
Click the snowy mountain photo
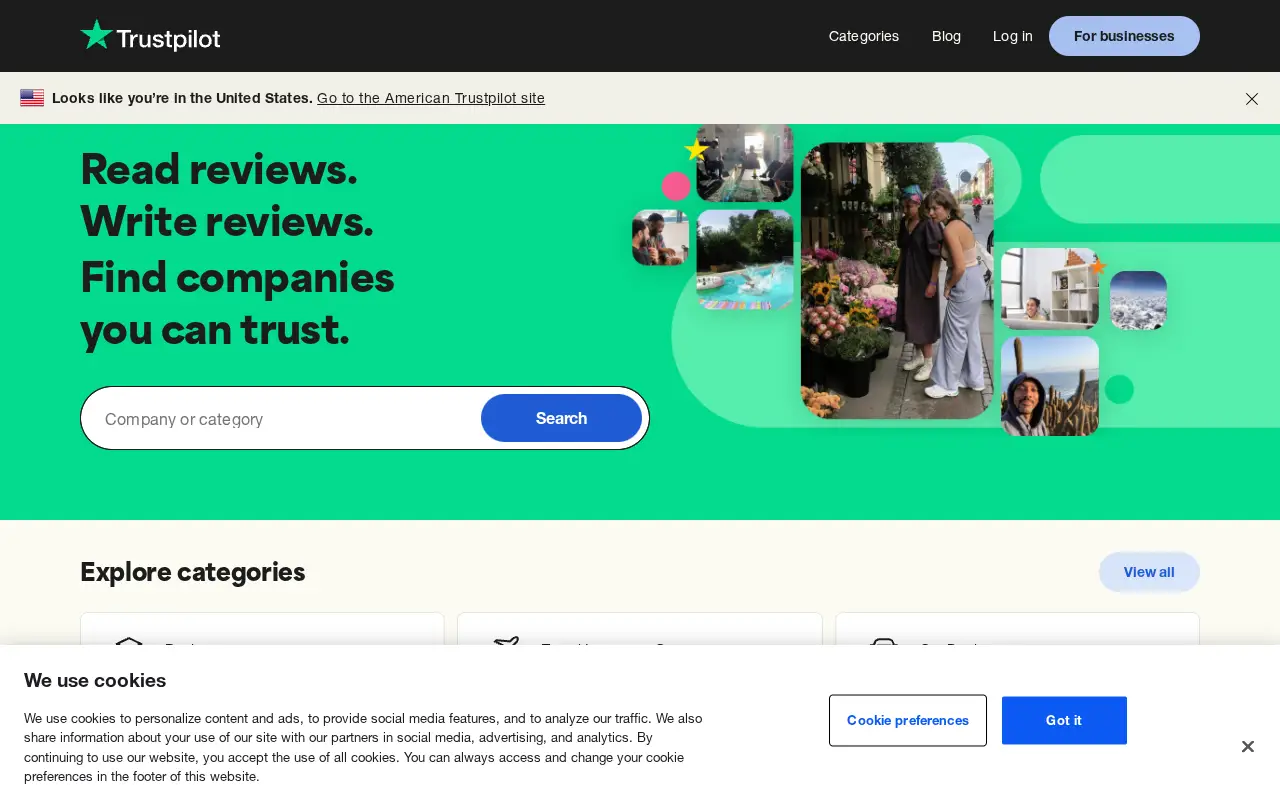1138,300
